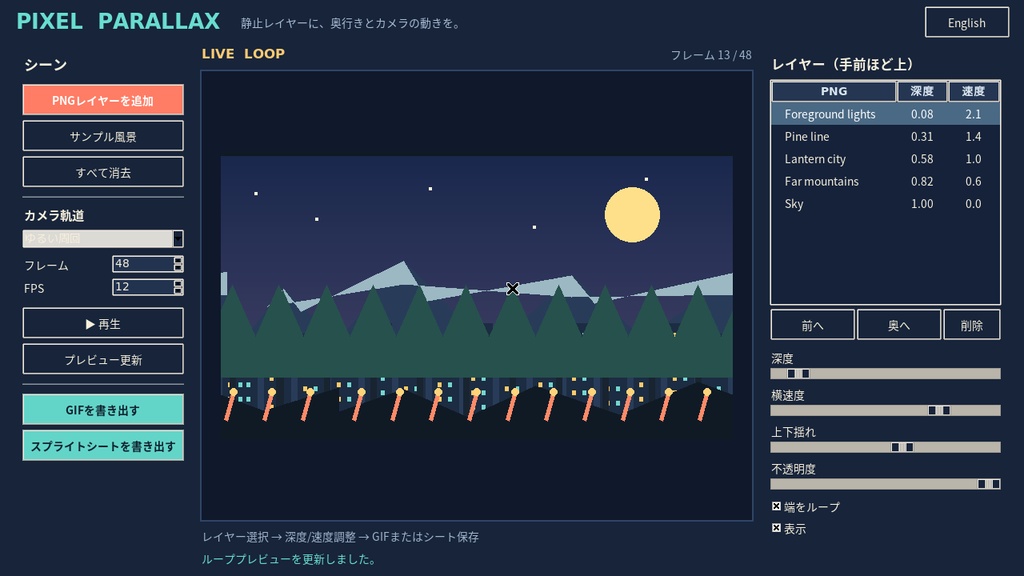Click speed value 0.6 of Far mountains
The height and width of the screenshot is (576, 1024).
973,182
